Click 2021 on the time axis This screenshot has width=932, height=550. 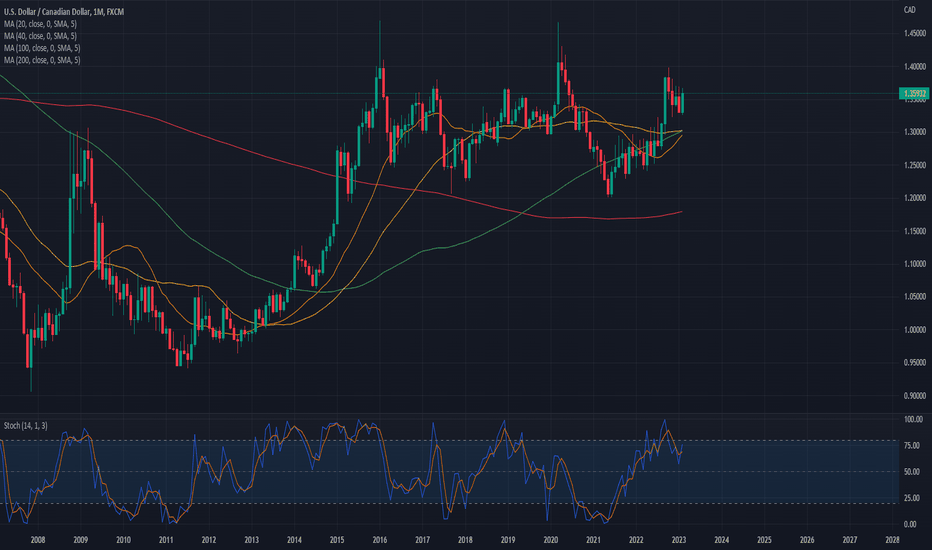(x=593, y=540)
